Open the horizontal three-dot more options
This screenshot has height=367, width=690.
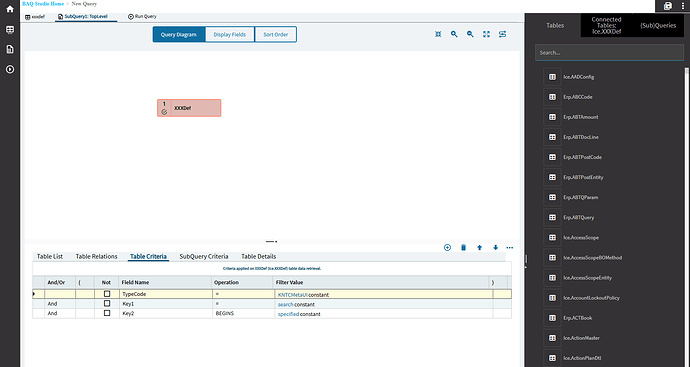[x=510, y=248]
